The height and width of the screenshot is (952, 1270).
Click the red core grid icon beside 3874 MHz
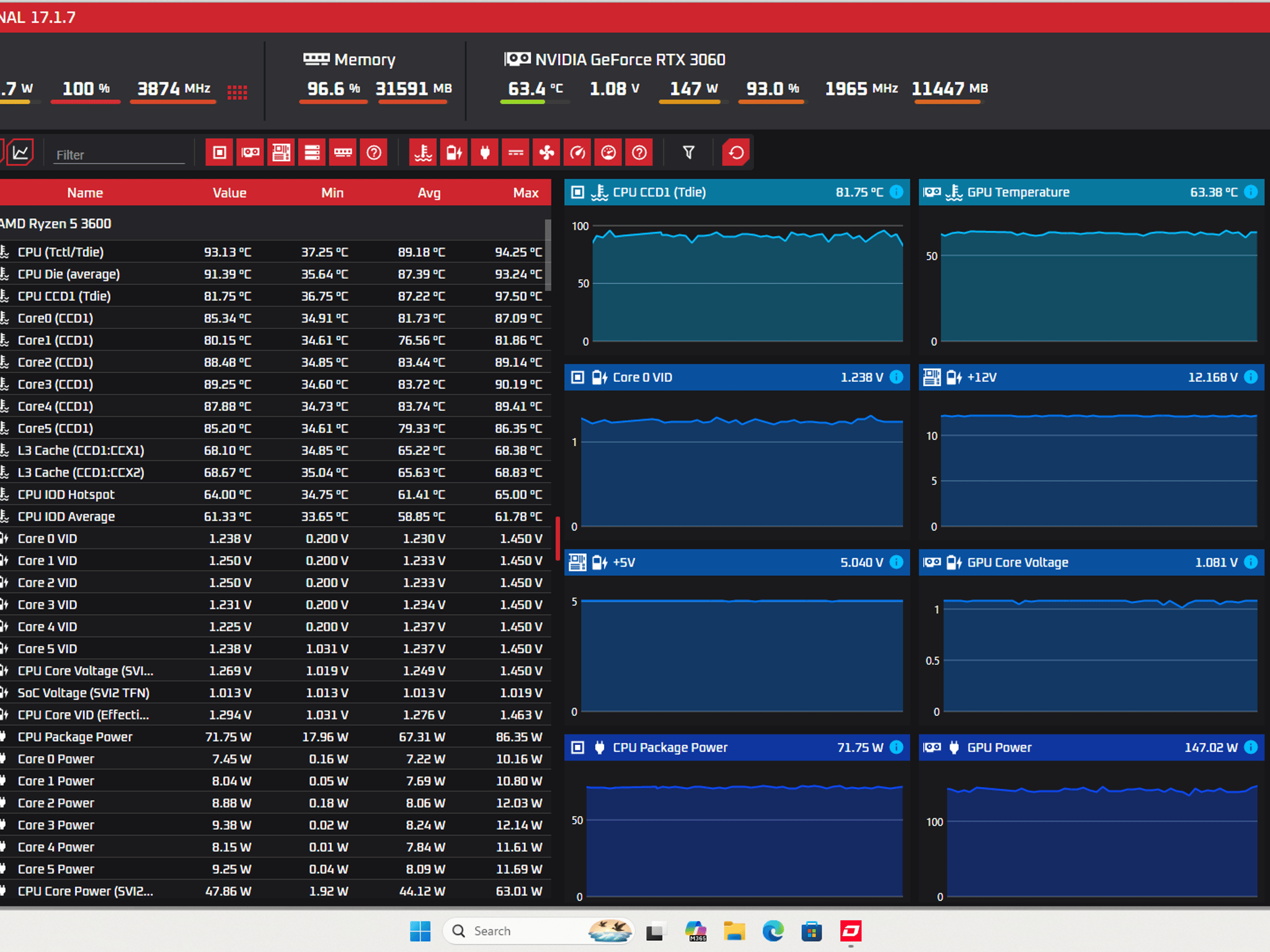click(x=237, y=92)
